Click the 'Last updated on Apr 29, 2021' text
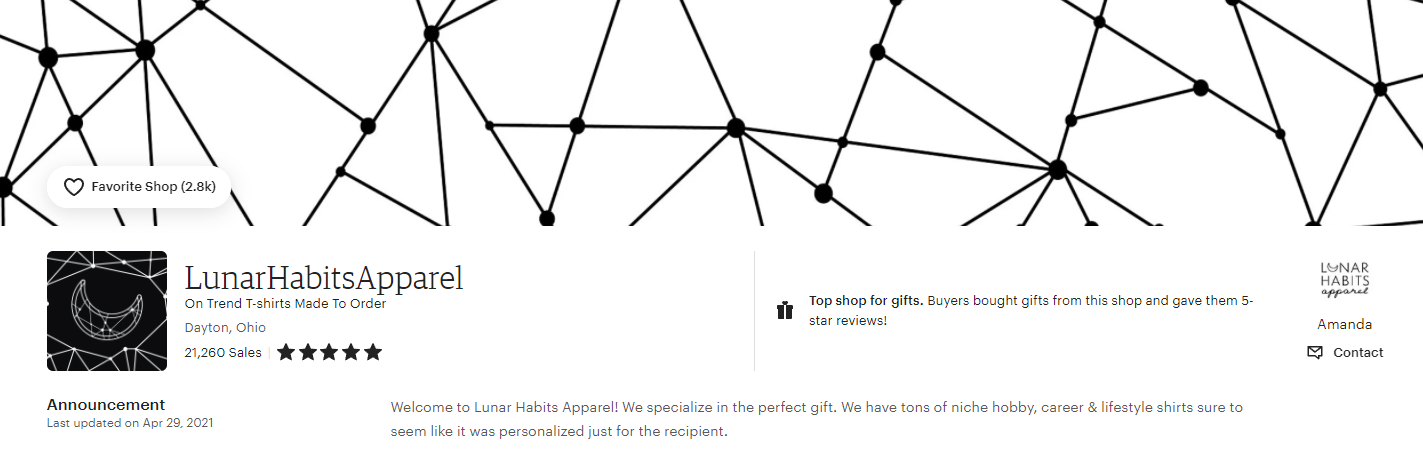The width and height of the screenshot is (1423, 463). (x=130, y=423)
